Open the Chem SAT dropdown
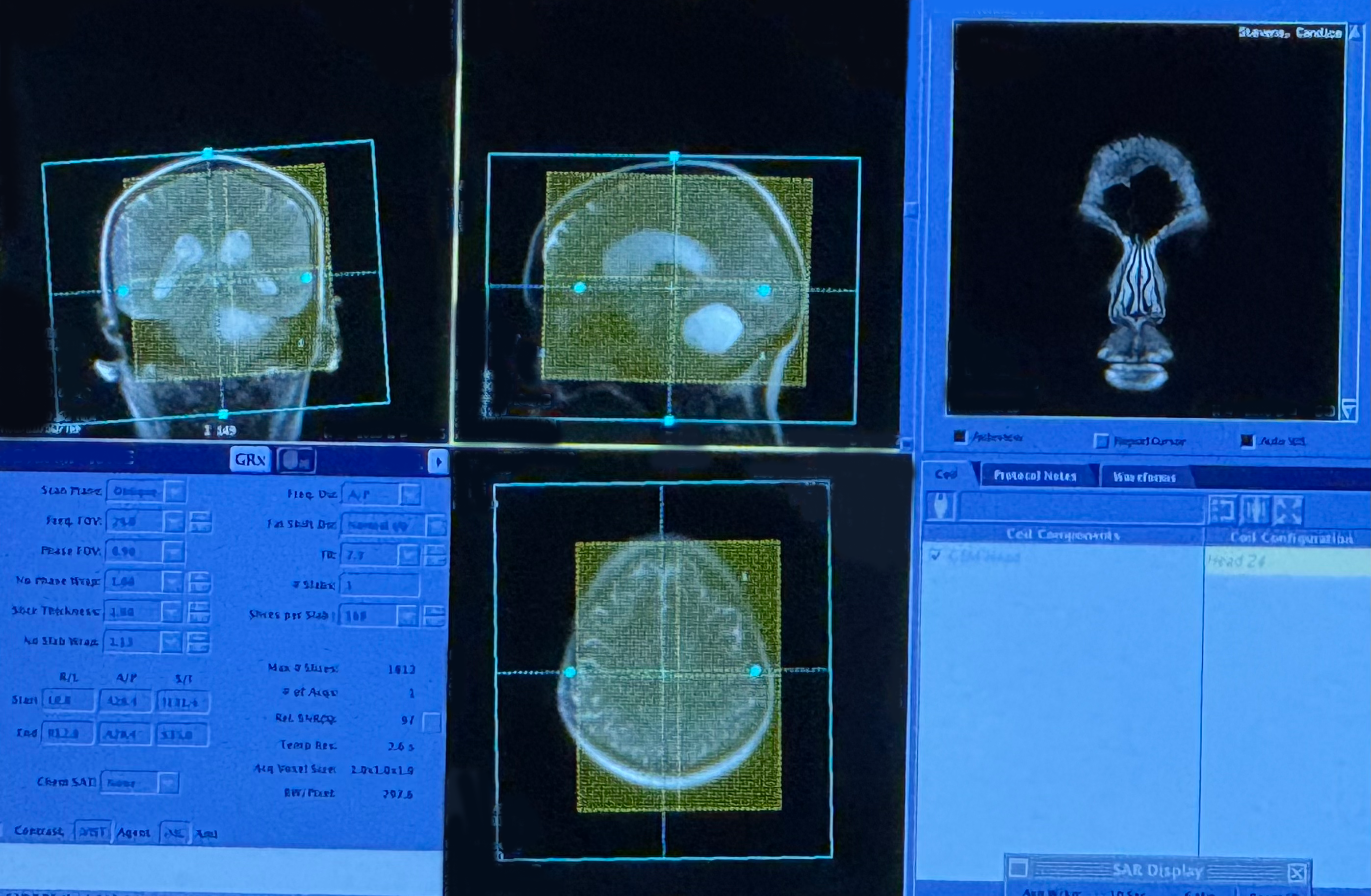Viewport: 1371px width, 896px height. [x=168, y=783]
